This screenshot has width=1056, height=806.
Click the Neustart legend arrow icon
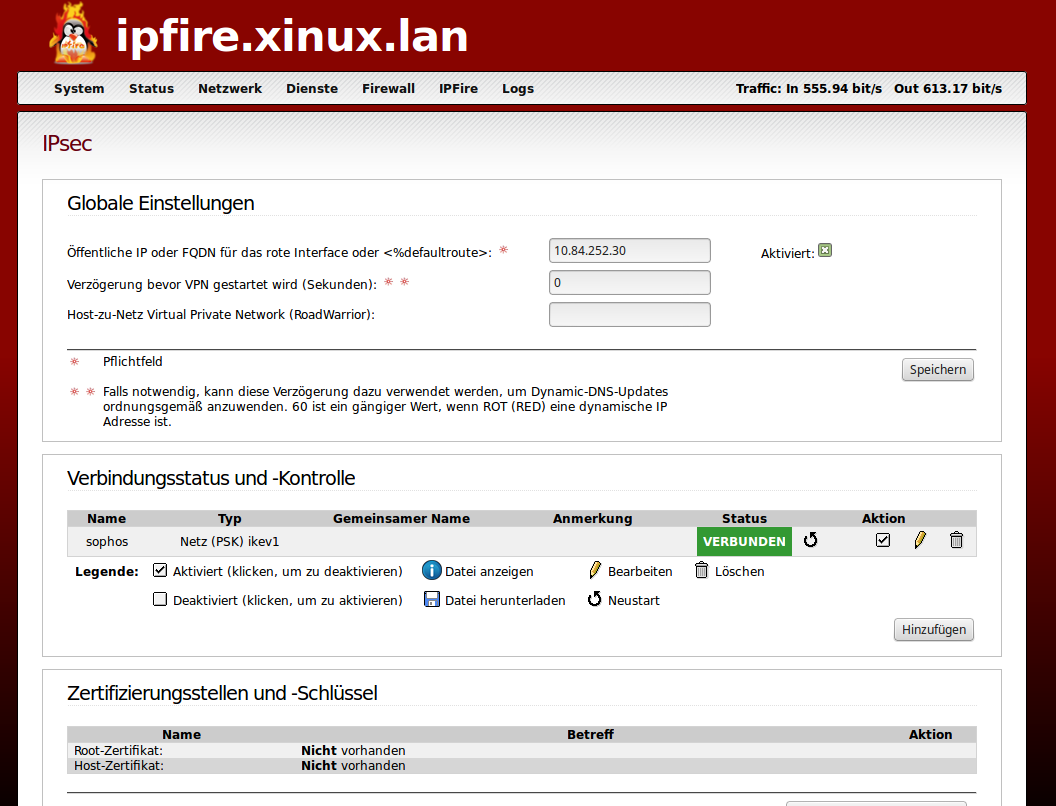click(595, 600)
